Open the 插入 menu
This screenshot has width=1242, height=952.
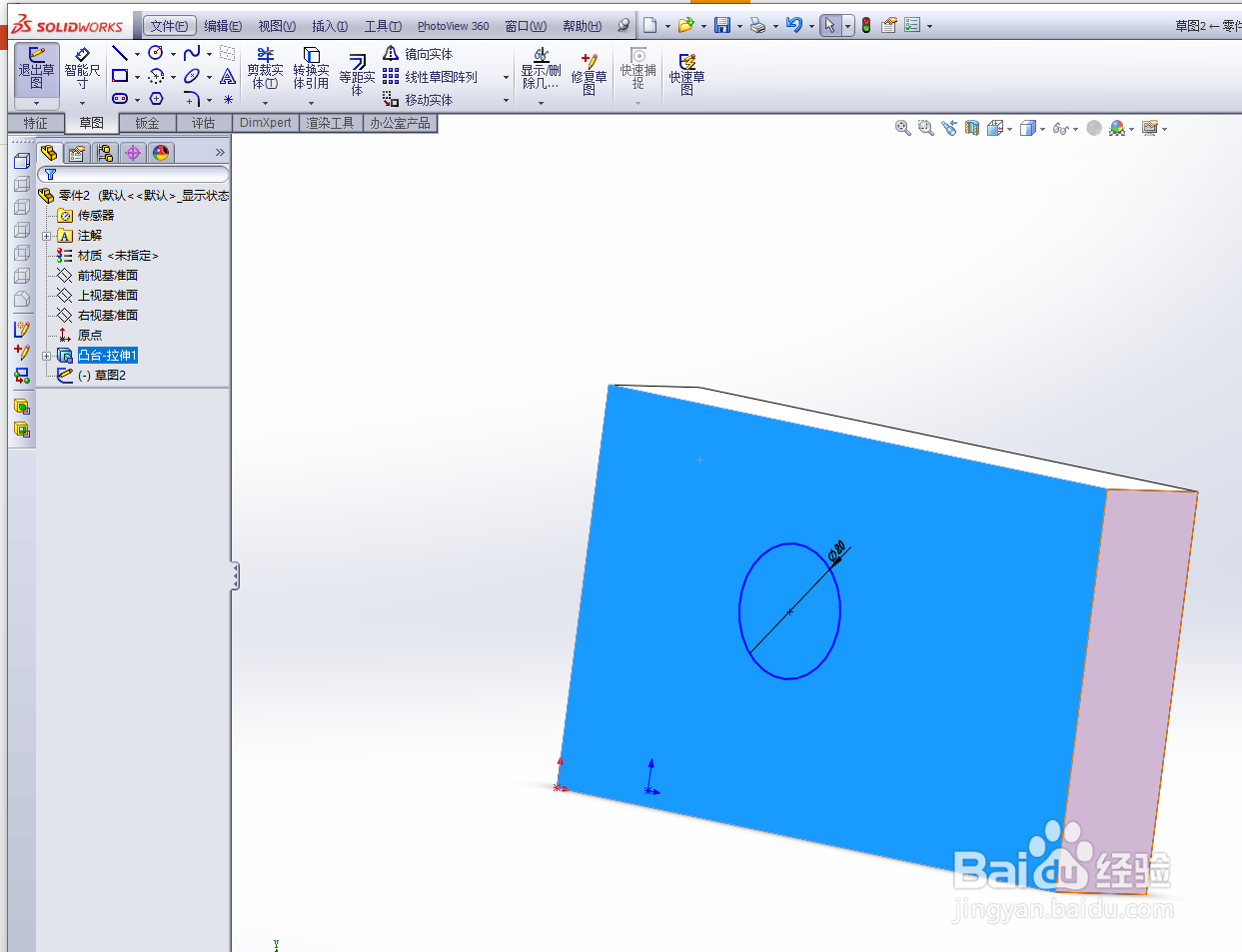pos(330,25)
